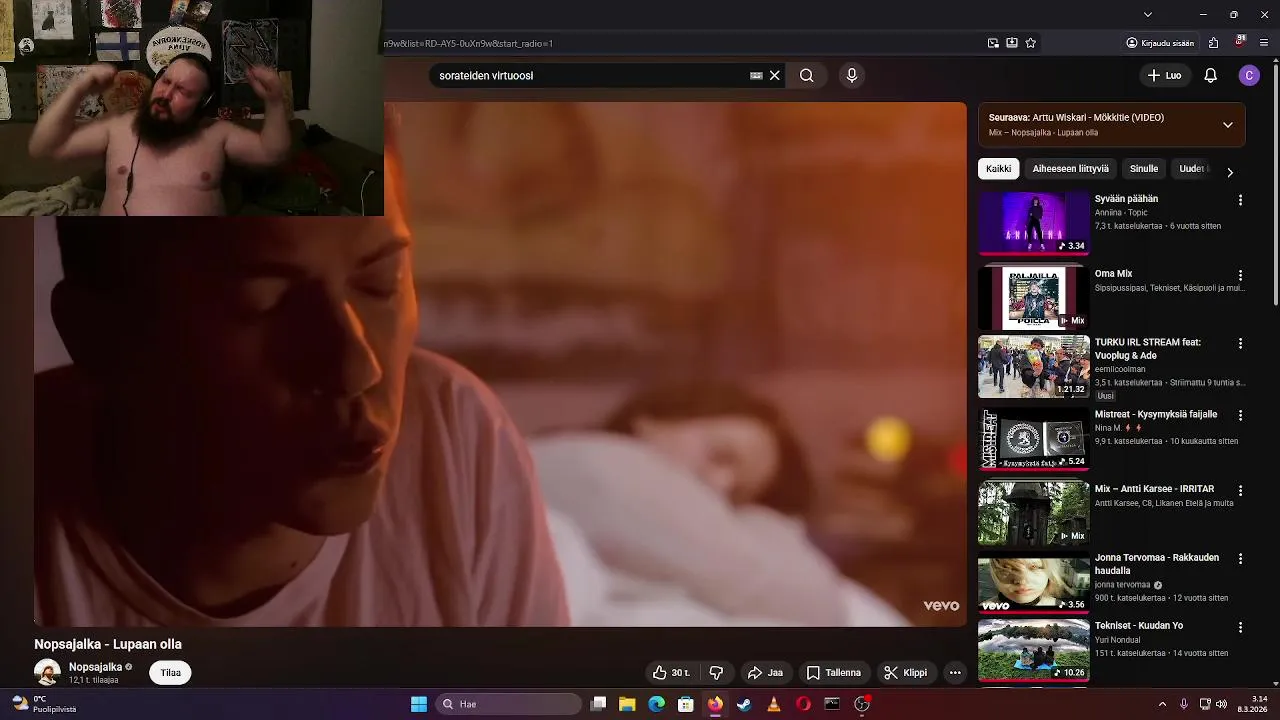Open Tekniset - Kuudan Yo title

pyautogui.click(x=1139, y=625)
